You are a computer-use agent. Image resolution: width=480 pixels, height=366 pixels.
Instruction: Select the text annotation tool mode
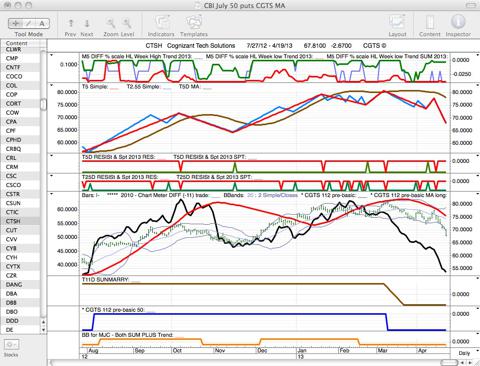[x=42, y=23]
